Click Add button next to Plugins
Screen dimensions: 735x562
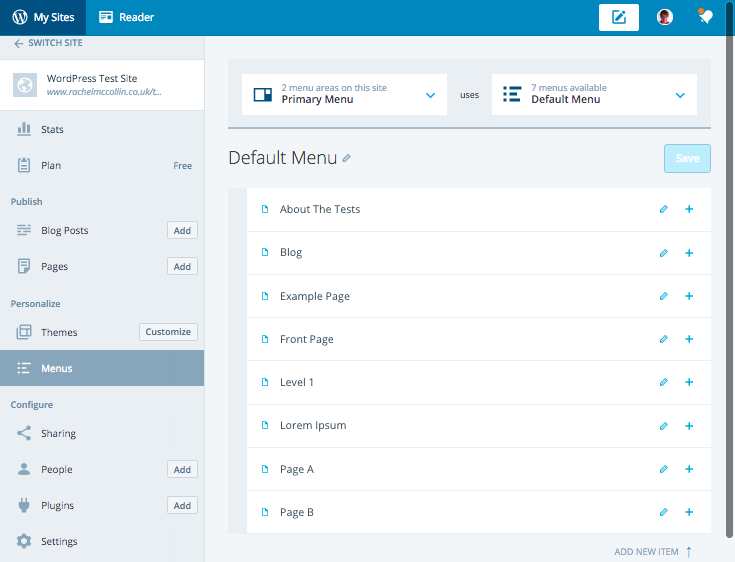click(x=182, y=505)
